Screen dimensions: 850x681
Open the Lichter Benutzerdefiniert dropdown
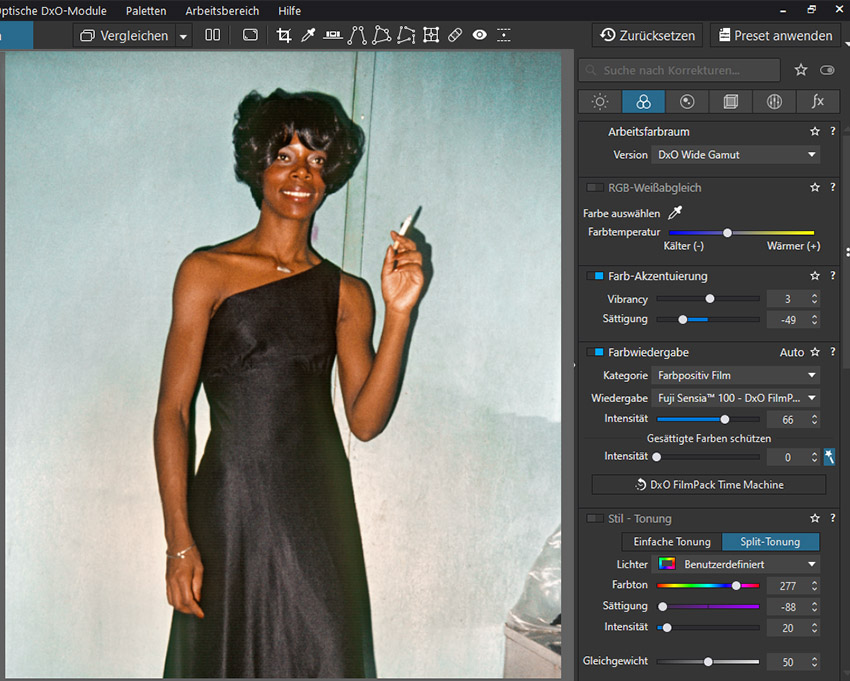(735, 564)
